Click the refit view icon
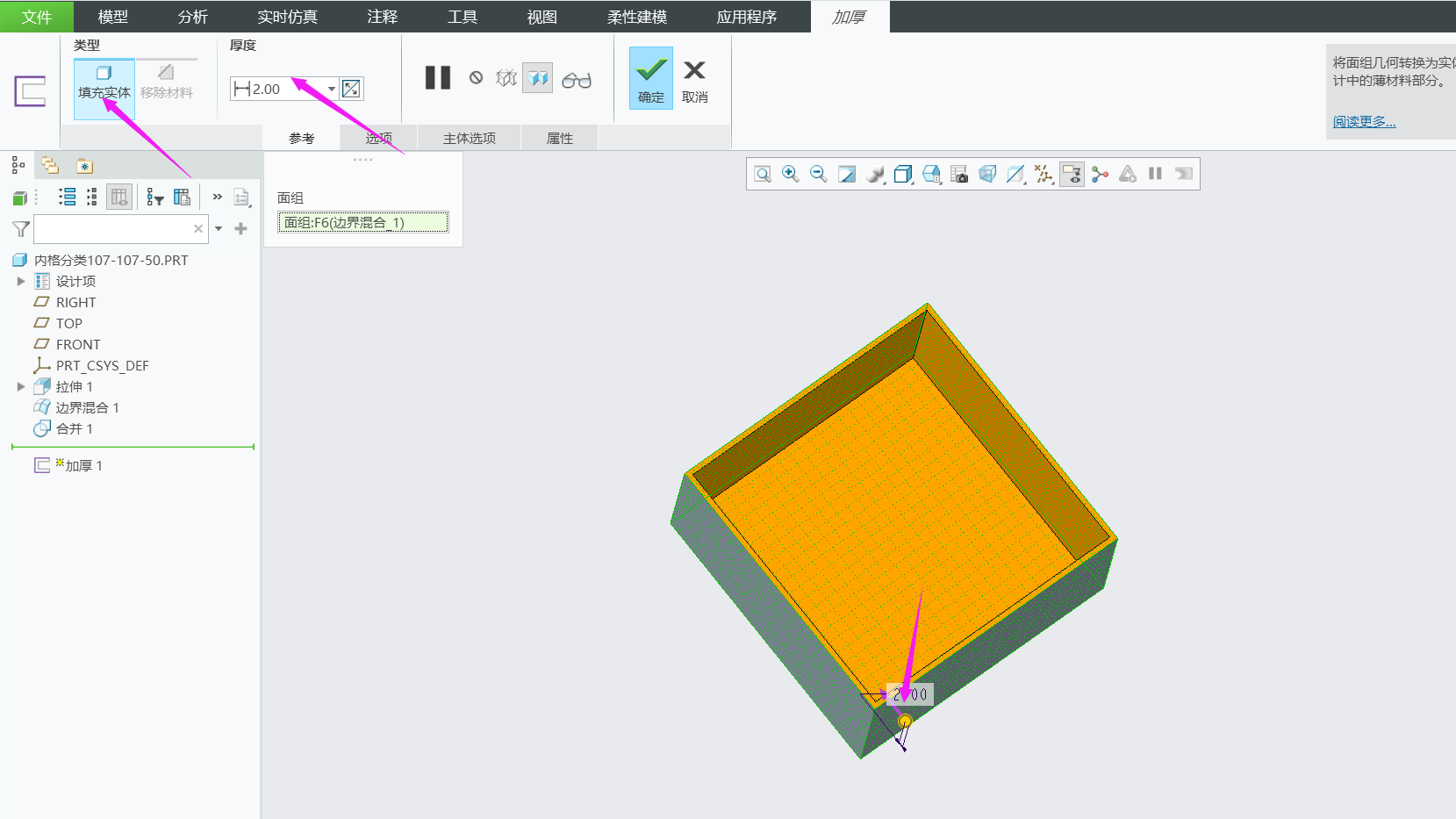Screen dimensions: 1456x819 point(762,174)
